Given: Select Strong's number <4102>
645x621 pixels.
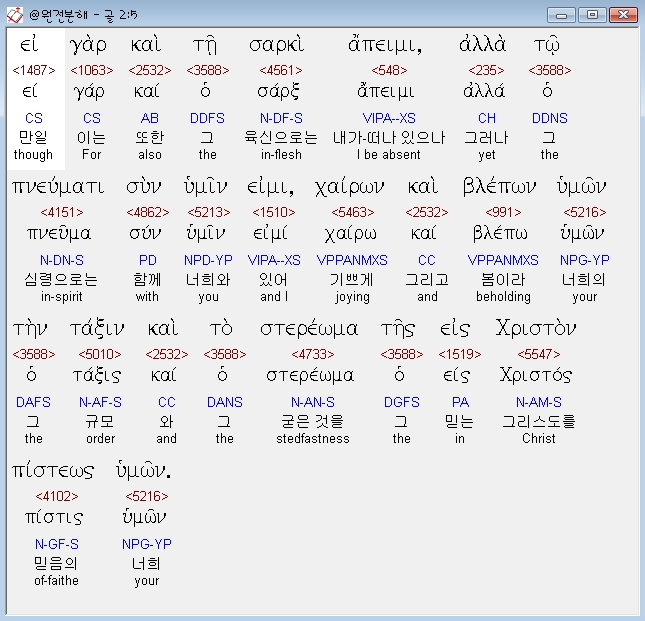Looking at the screenshot, I should pyautogui.click(x=57, y=496).
